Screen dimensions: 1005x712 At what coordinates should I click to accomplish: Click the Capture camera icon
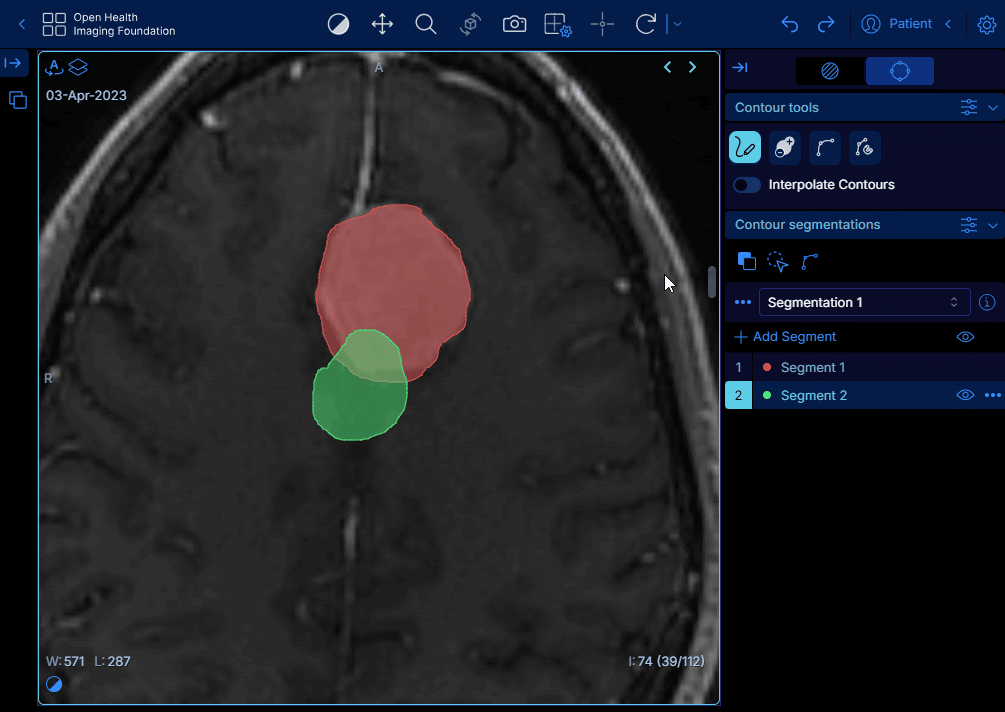pos(514,24)
